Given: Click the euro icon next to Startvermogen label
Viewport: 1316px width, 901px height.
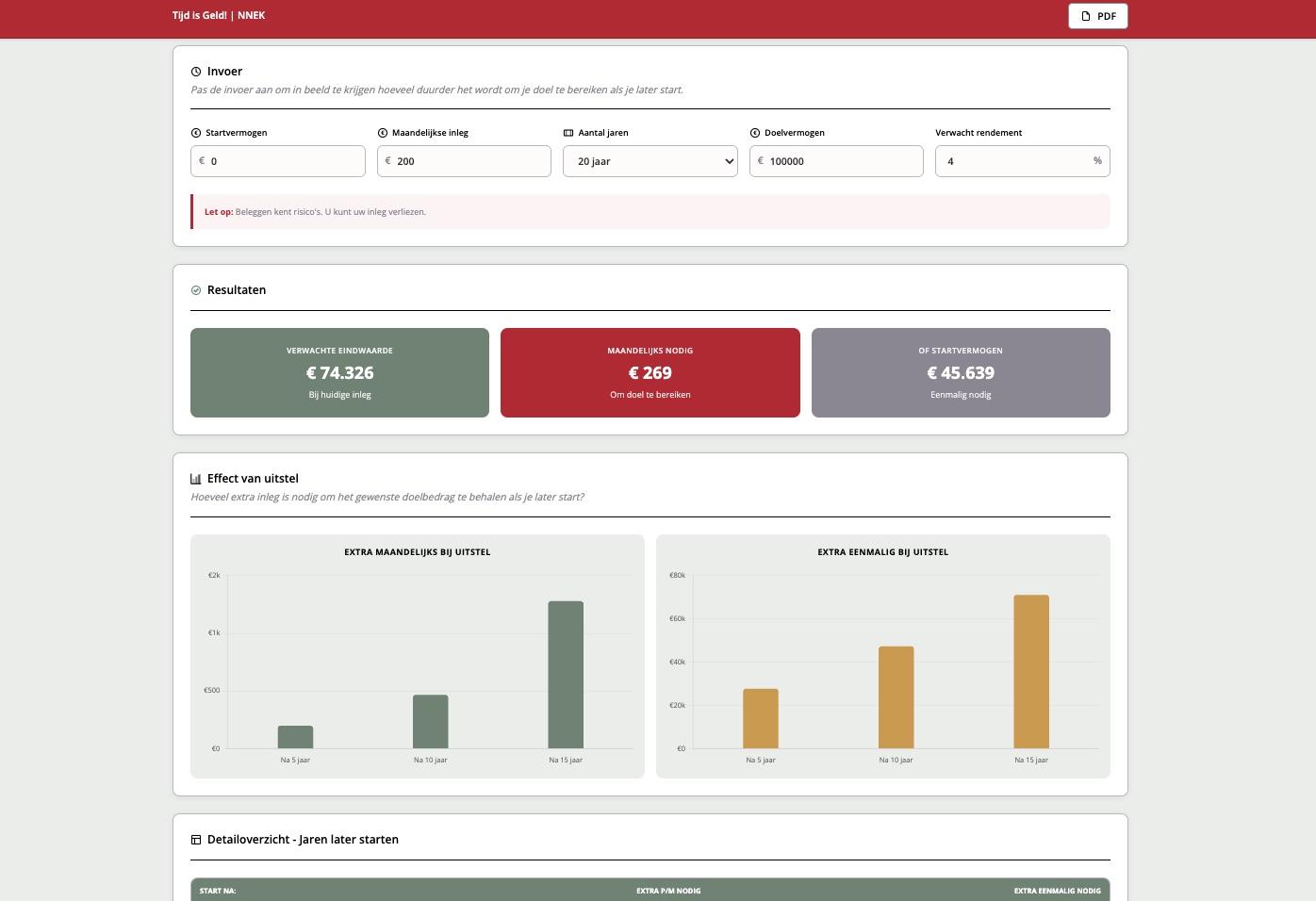Looking at the screenshot, I should point(196,133).
